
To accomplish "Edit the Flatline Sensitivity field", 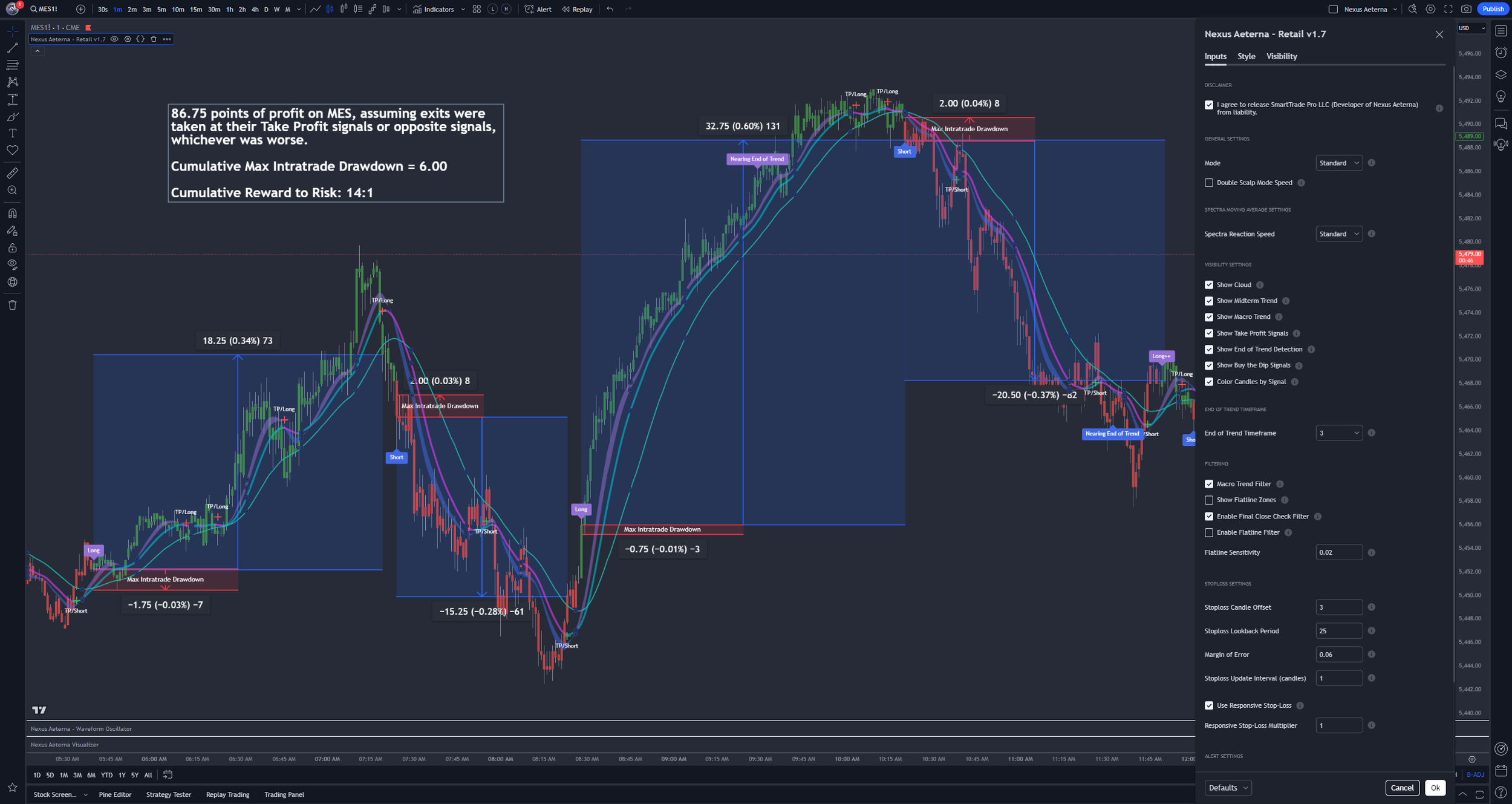I will click(1338, 552).
